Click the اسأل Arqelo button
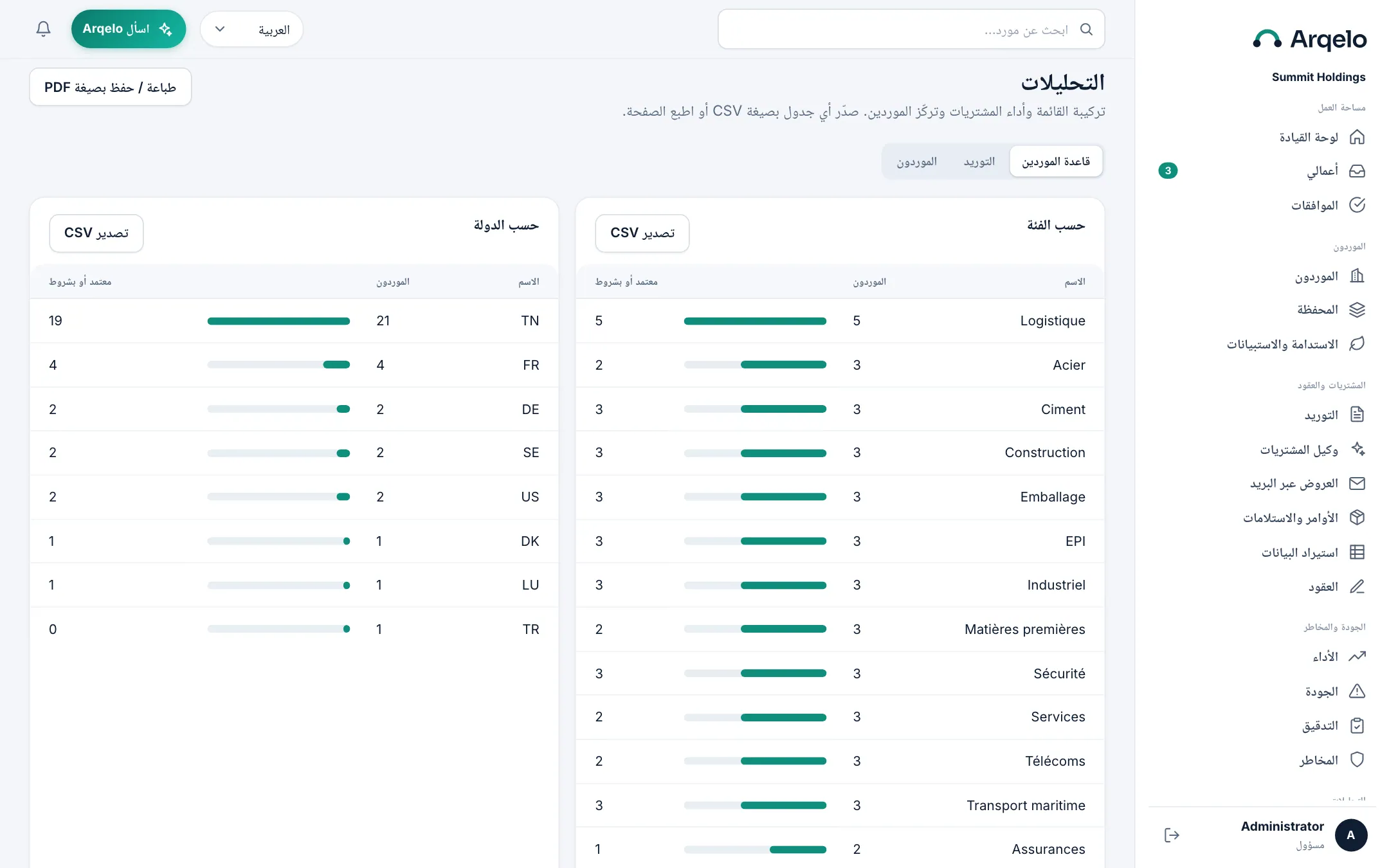Image resolution: width=1389 pixels, height=868 pixels. coord(128,29)
